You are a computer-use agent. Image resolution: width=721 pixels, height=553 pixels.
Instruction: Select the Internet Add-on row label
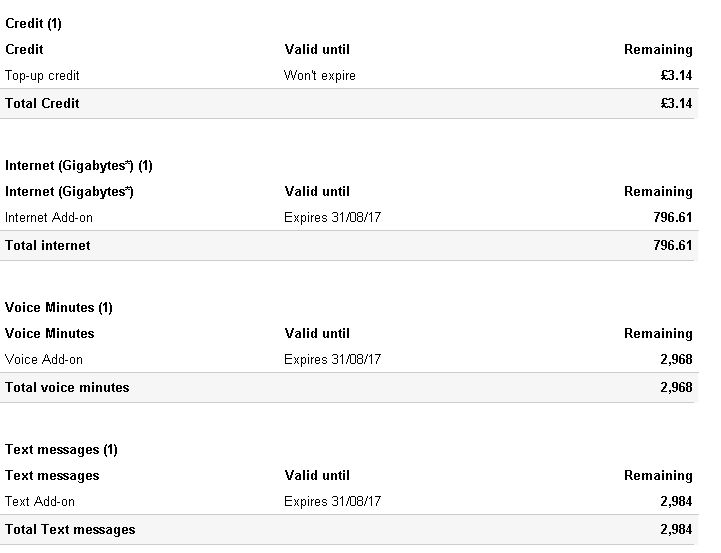tap(49, 217)
